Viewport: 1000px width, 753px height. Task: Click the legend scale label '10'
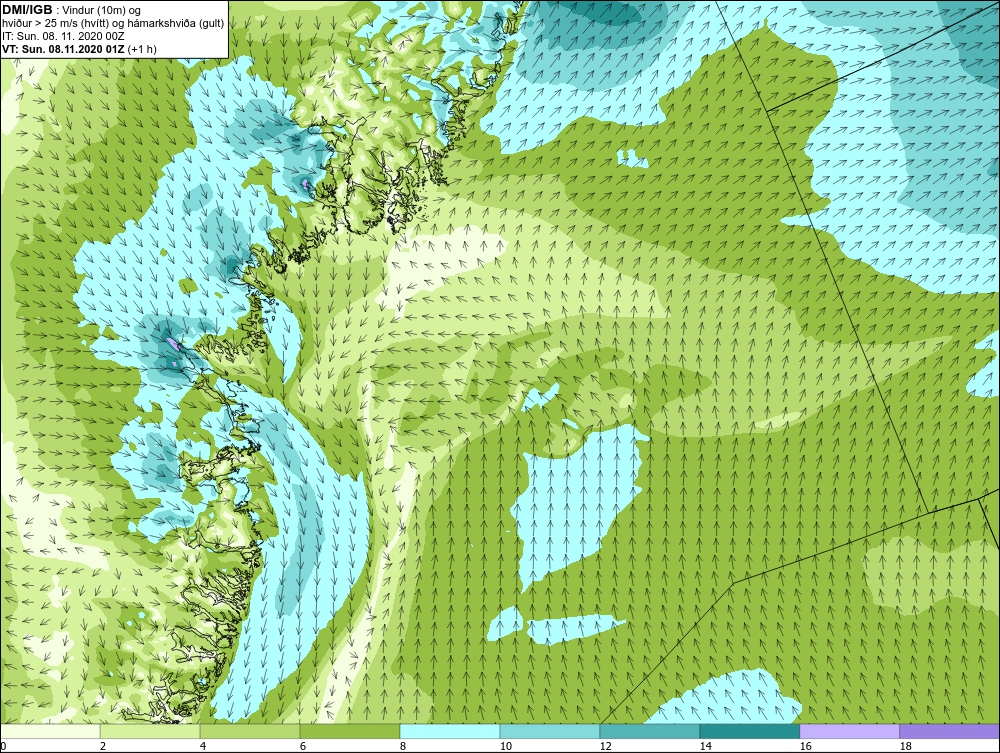[505, 746]
